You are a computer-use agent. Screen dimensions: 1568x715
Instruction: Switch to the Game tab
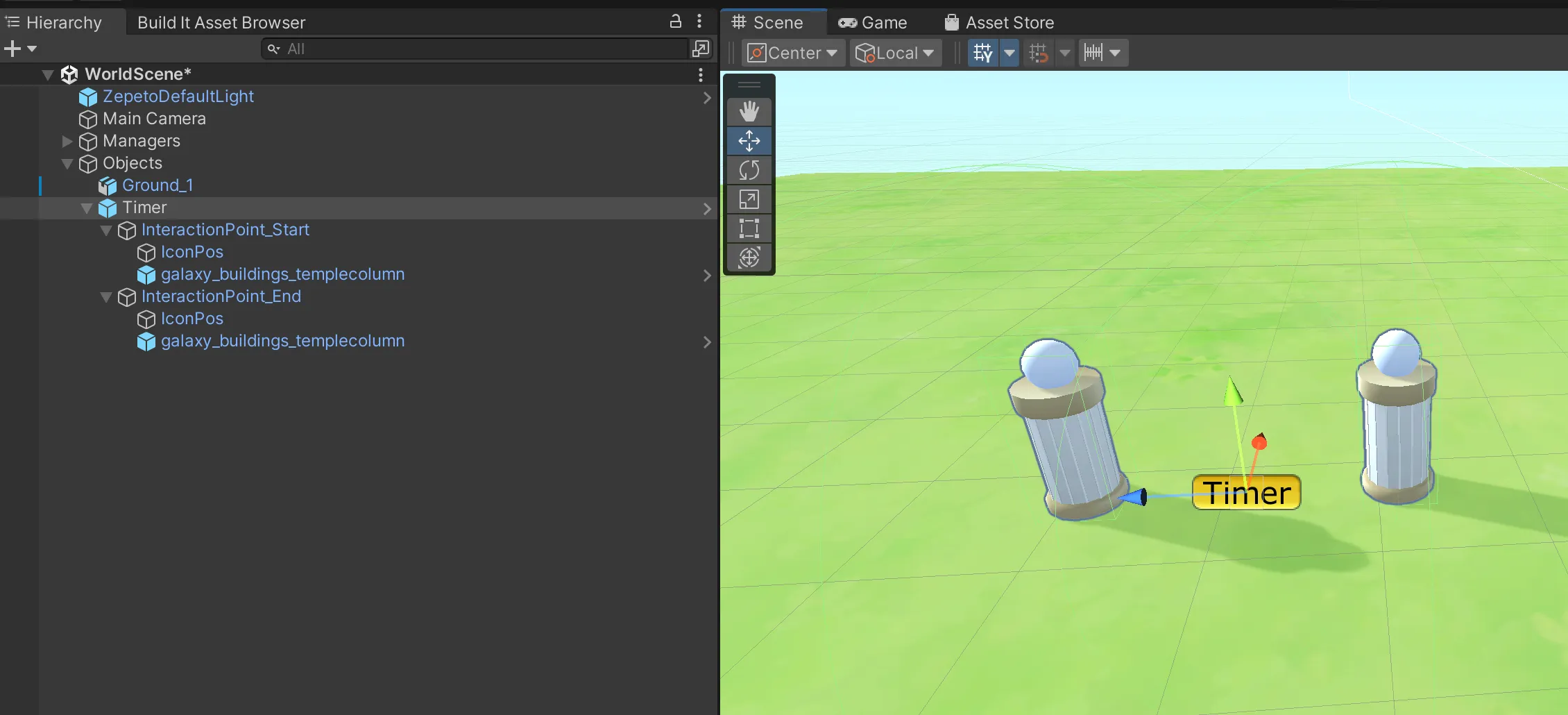pos(873,22)
